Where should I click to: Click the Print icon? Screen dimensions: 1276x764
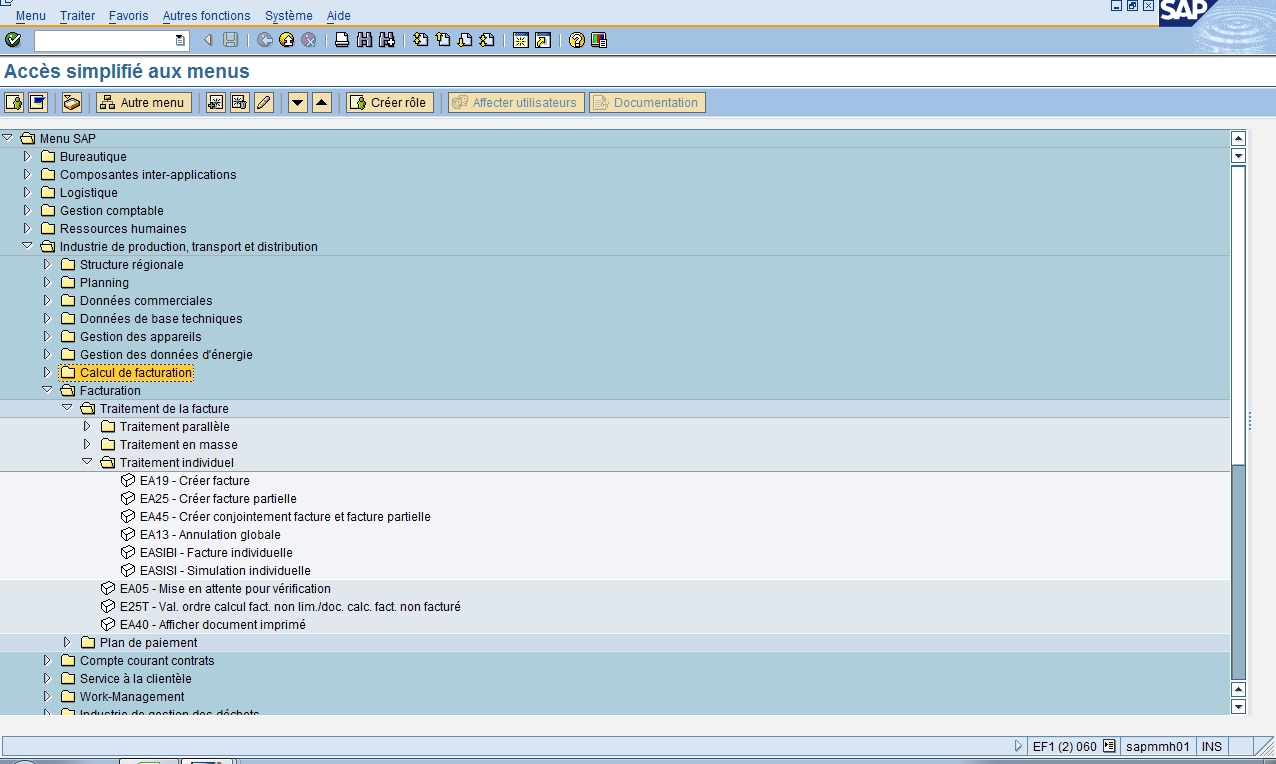click(342, 40)
